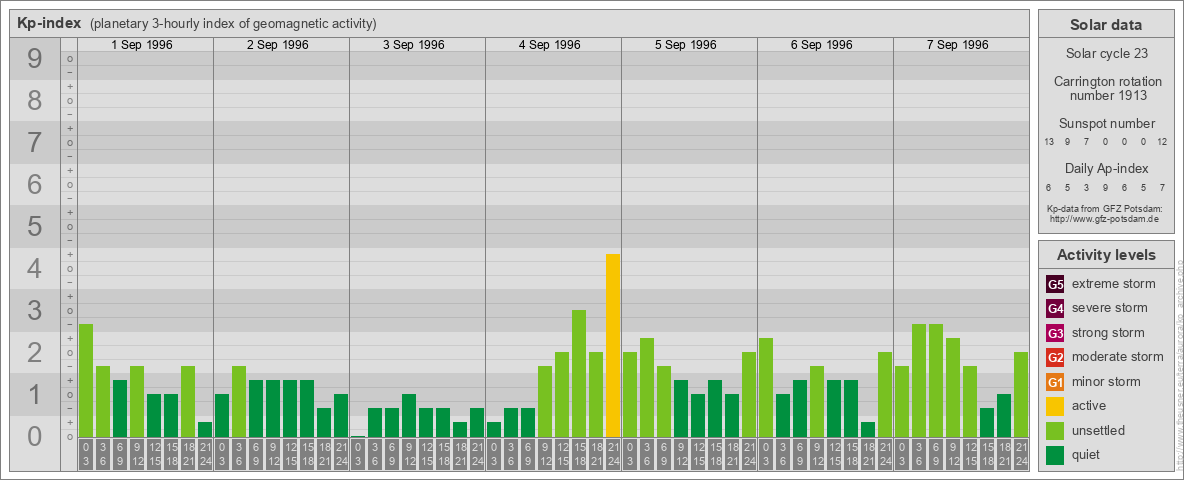Click the G4 severe storm badge
Image resolution: width=1184 pixels, height=480 pixels.
click(x=1055, y=309)
